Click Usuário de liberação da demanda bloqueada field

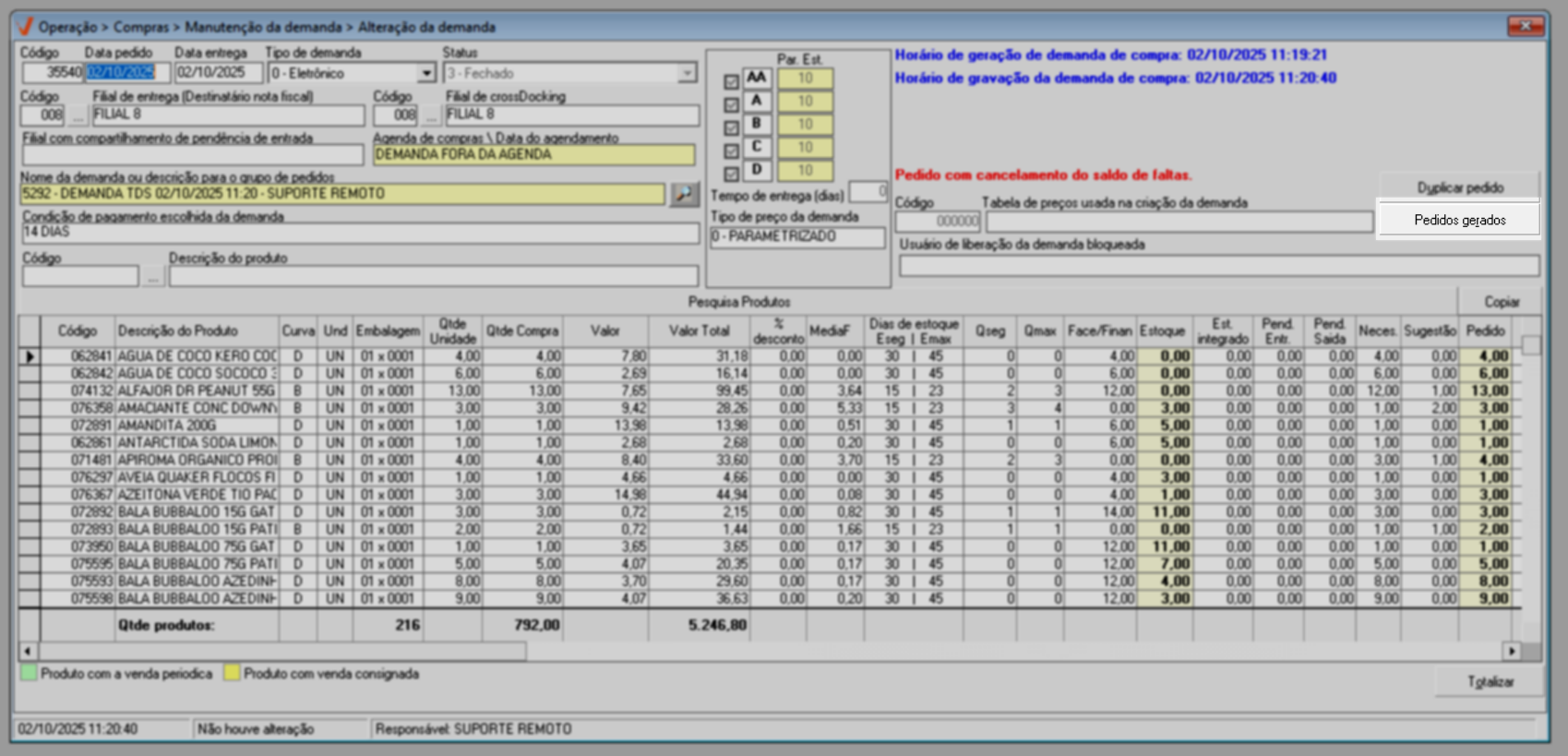pos(1219,266)
